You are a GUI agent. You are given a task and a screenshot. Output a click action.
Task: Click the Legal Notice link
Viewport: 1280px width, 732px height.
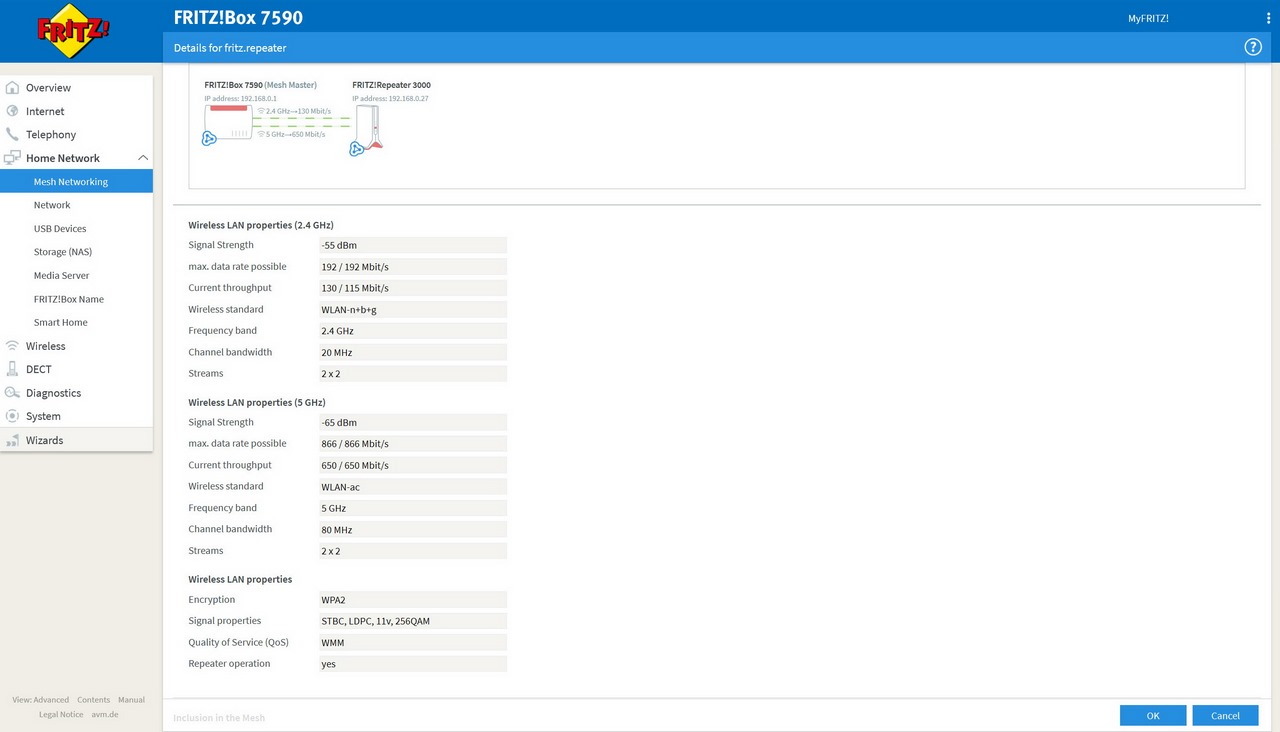click(x=61, y=715)
